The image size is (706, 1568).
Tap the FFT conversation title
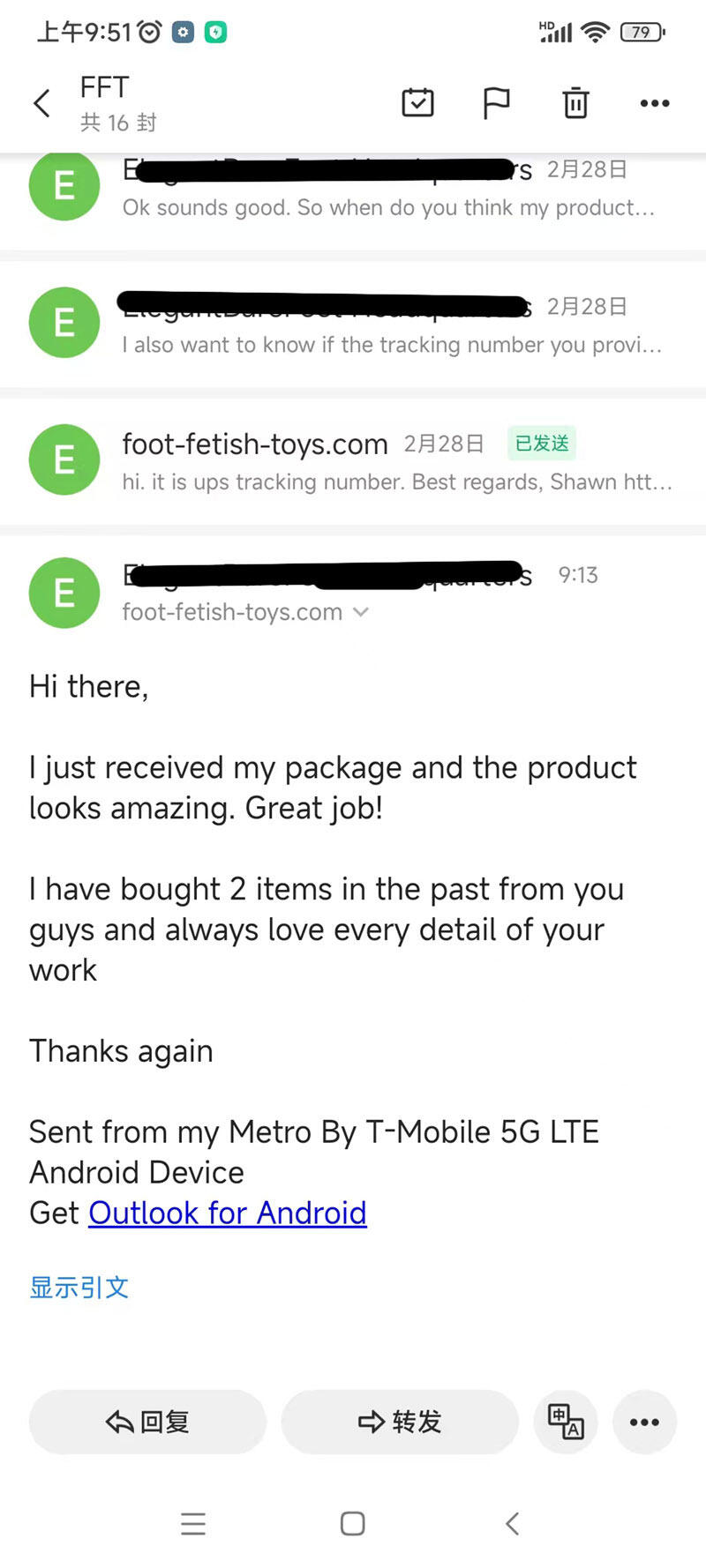pyautogui.click(x=104, y=88)
